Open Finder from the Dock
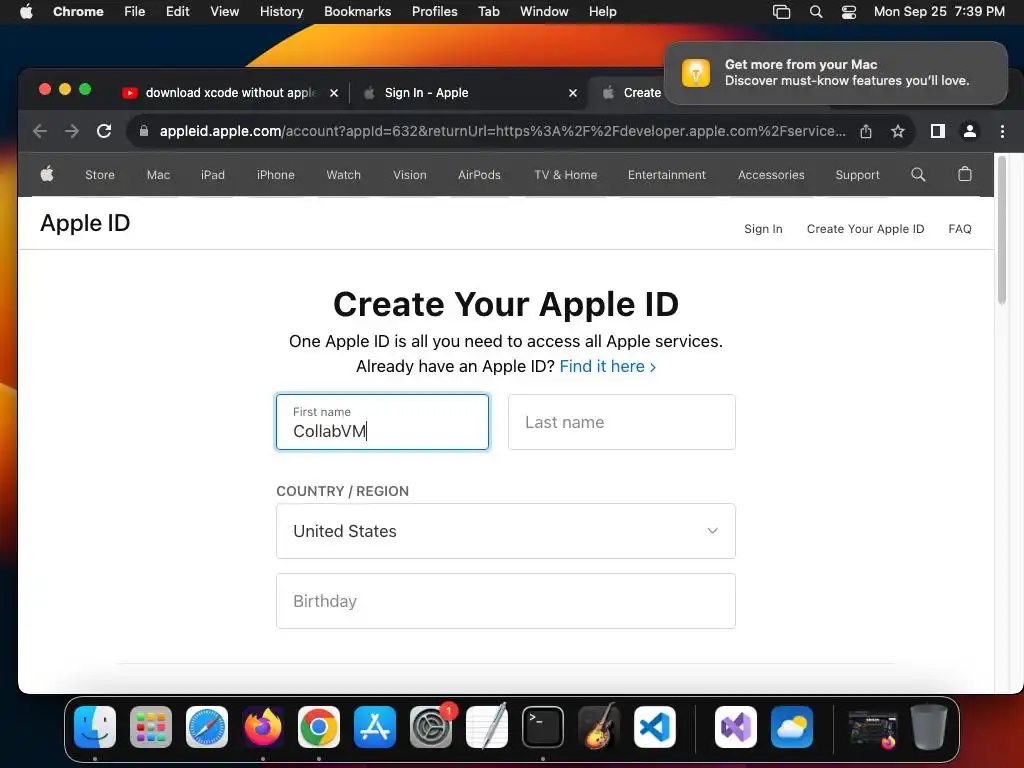The width and height of the screenshot is (1024, 768). [x=95, y=727]
